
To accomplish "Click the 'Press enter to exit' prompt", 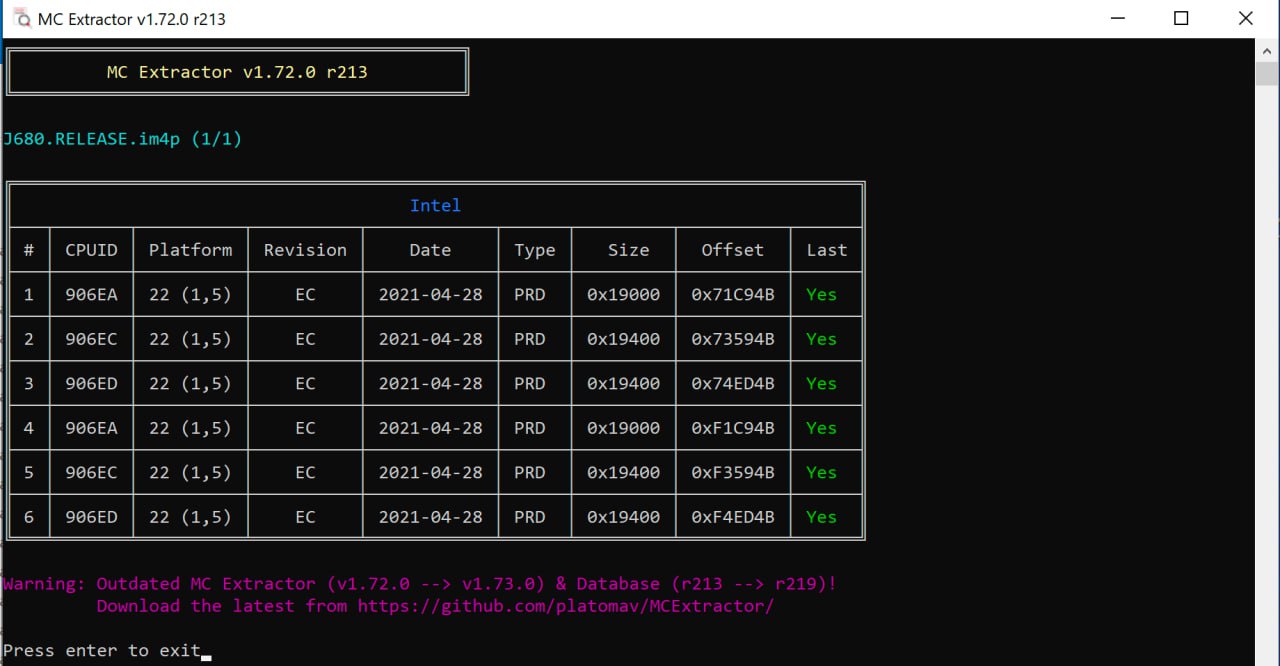I will coord(101,651).
